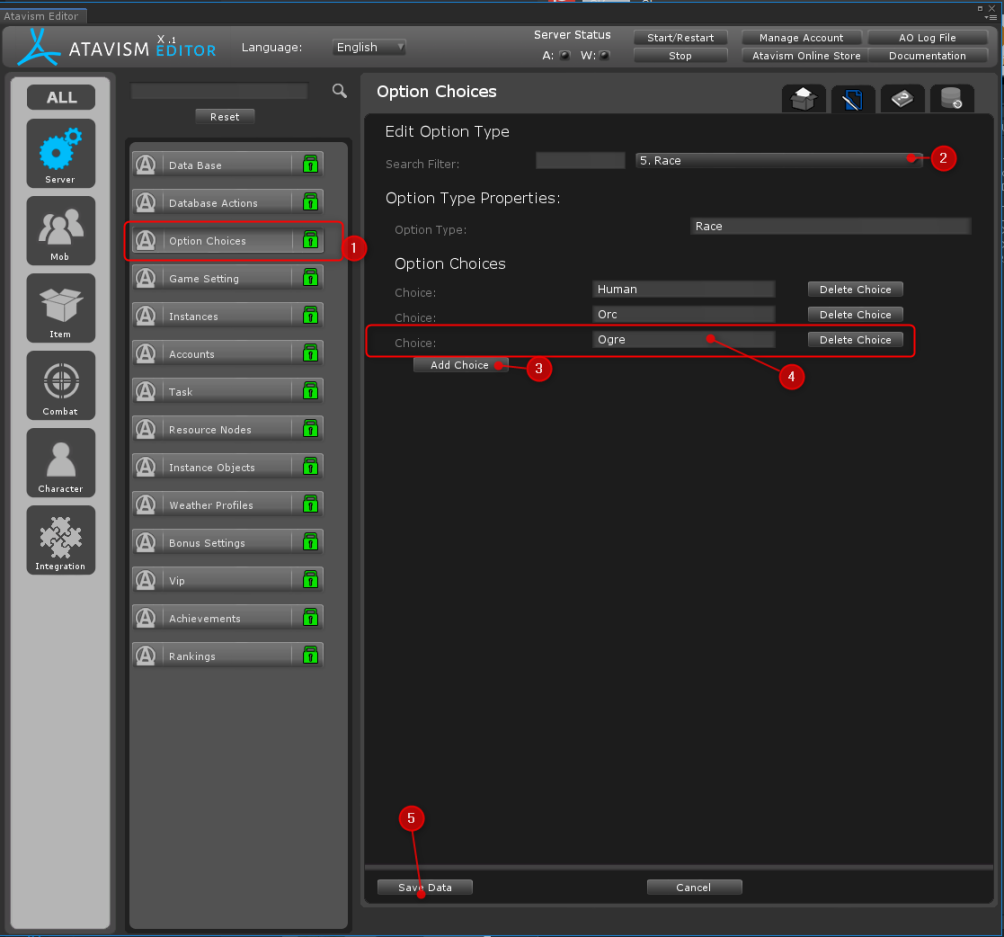Open the Character category icon
1004x937 pixels.
(x=61, y=462)
